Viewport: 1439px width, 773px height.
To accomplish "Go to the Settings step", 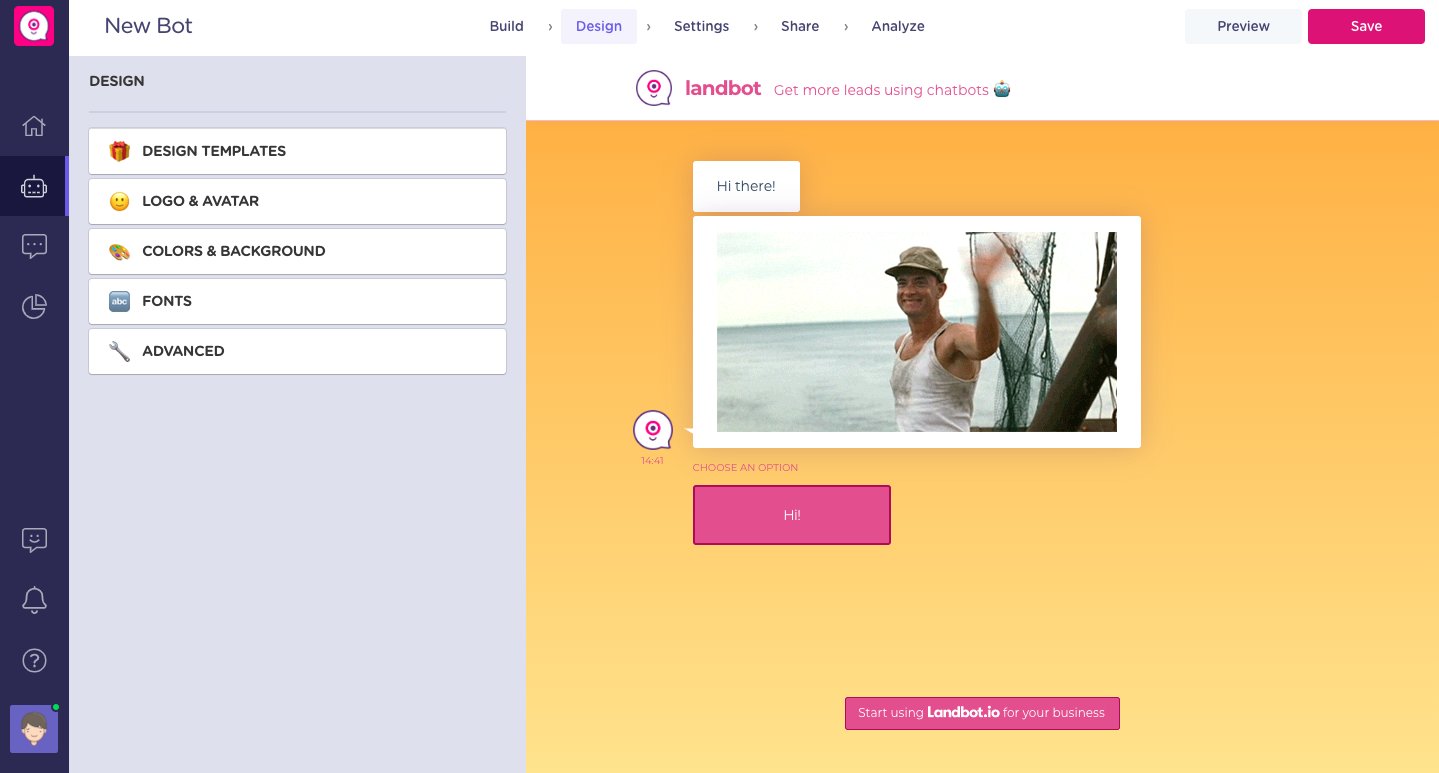I will pos(701,26).
